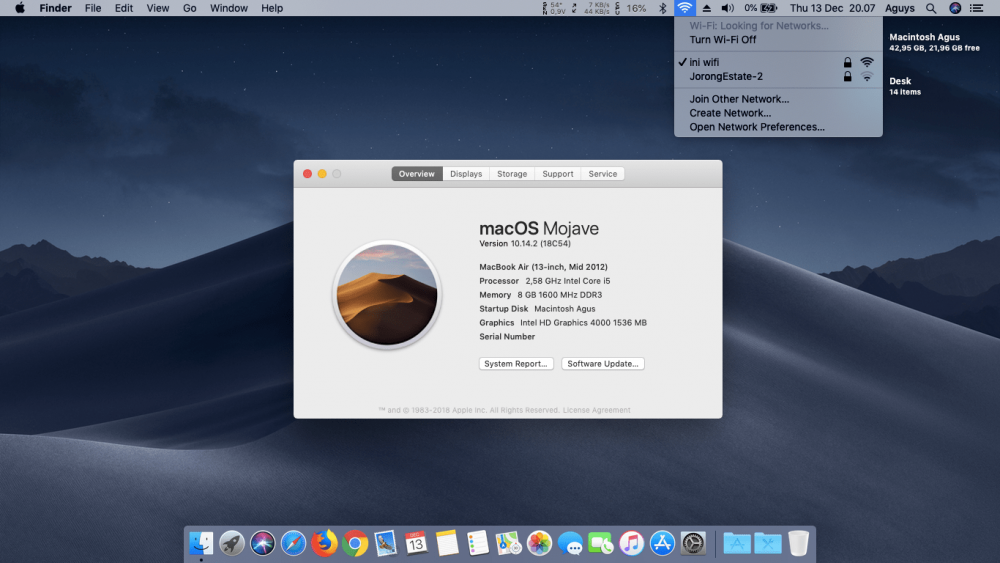This screenshot has width=1000, height=563.
Task: Launch Maps from the Dock
Action: coord(508,543)
